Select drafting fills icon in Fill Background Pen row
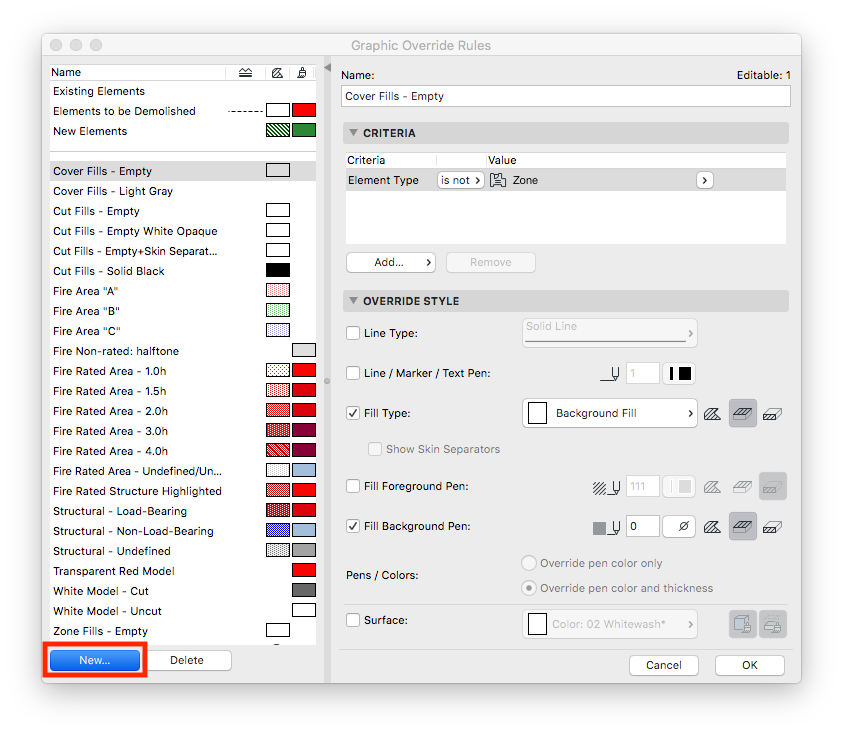 coord(712,526)
